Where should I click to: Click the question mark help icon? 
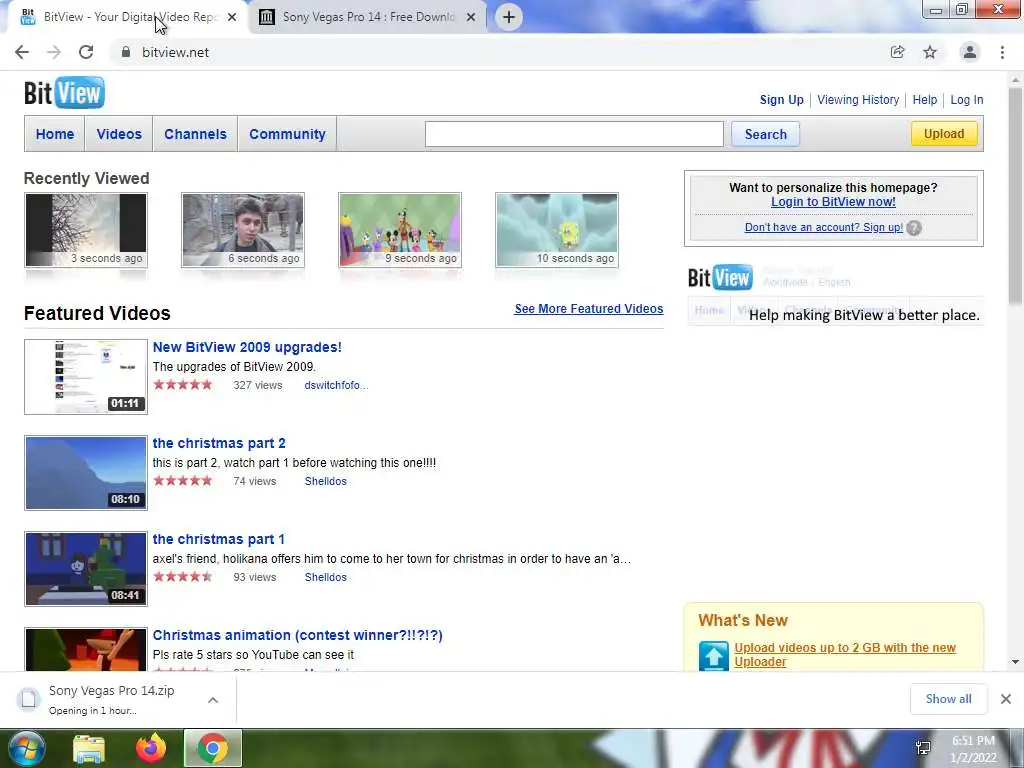coord(914,228)
